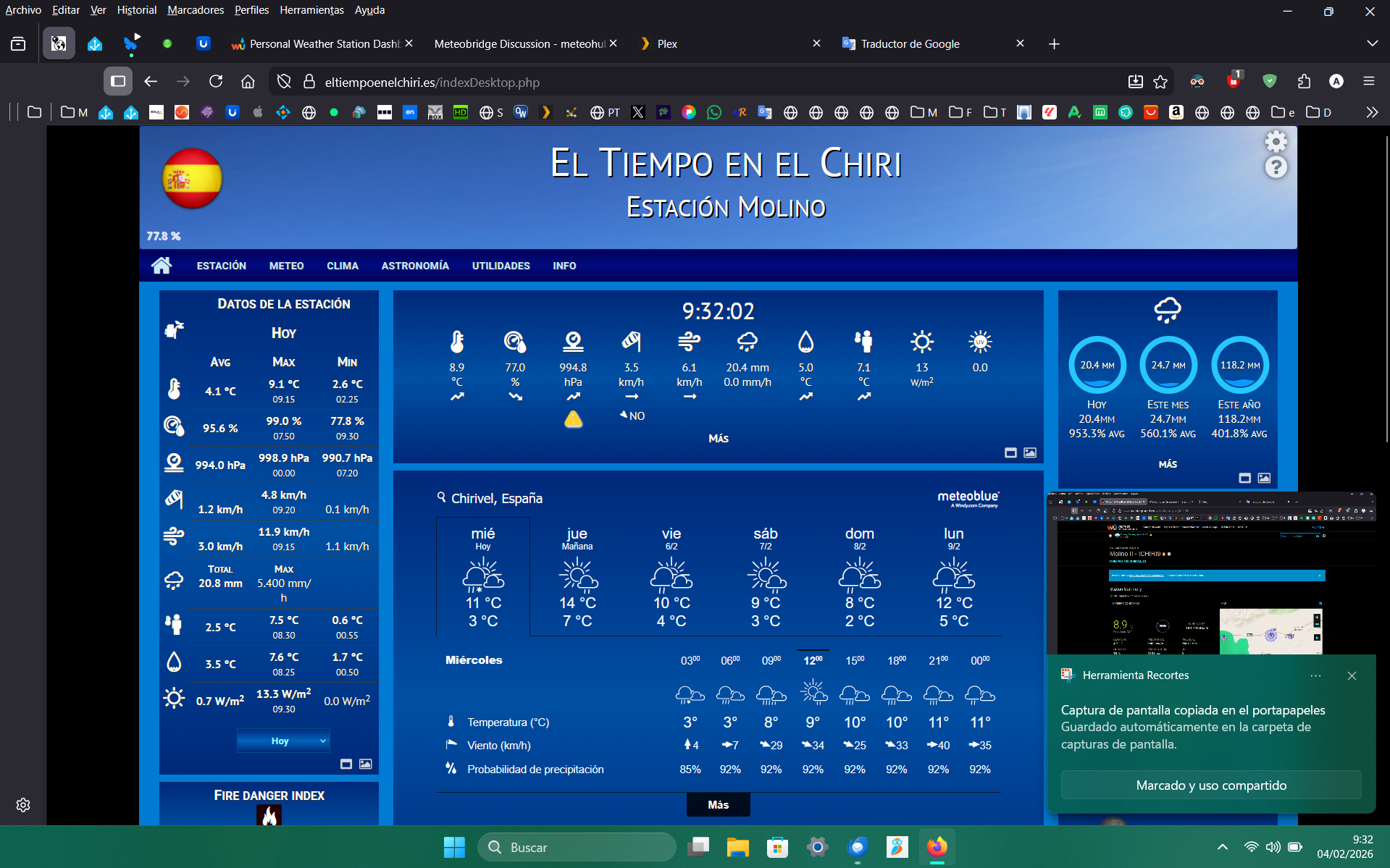
Task: Open the image icon below the station data
Action: 365,764
